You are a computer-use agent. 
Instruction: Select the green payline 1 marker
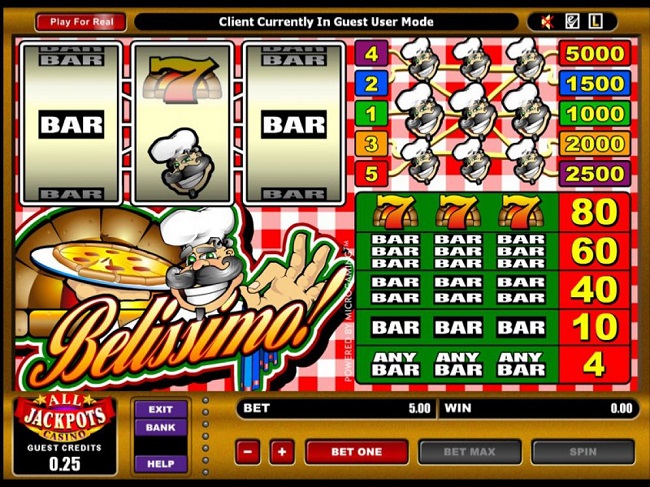[371, 114]
